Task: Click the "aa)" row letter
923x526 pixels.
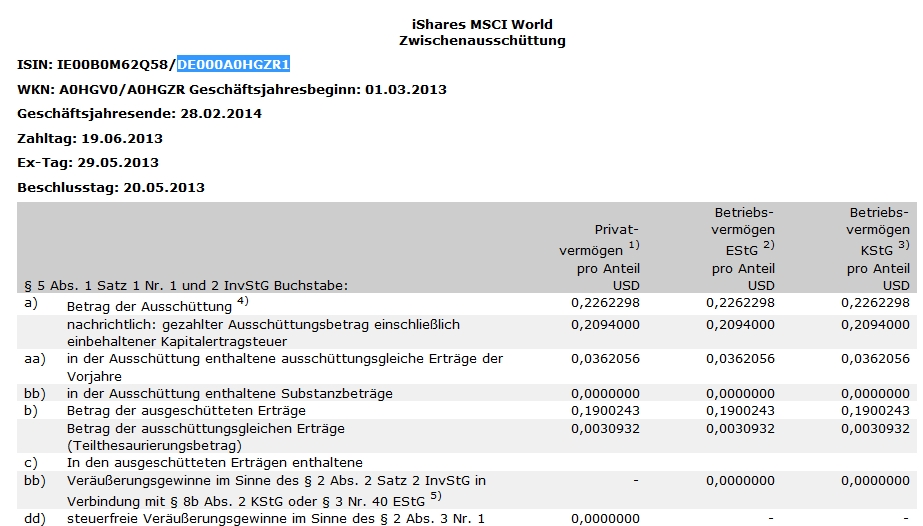Action: pyautogui.click(x=35, y=359)
